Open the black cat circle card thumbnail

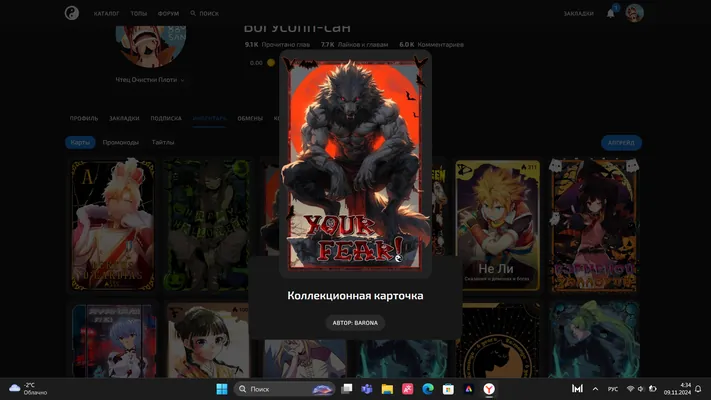(x=498, y=341)
